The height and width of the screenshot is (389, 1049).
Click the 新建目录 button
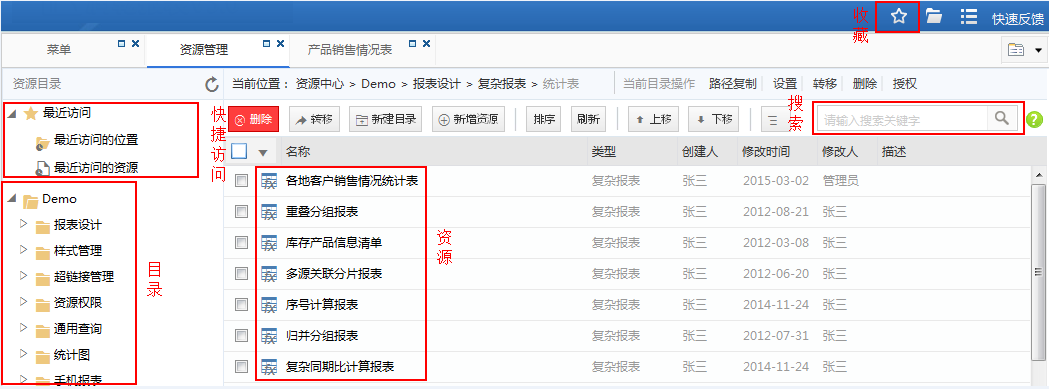[386, 119]
